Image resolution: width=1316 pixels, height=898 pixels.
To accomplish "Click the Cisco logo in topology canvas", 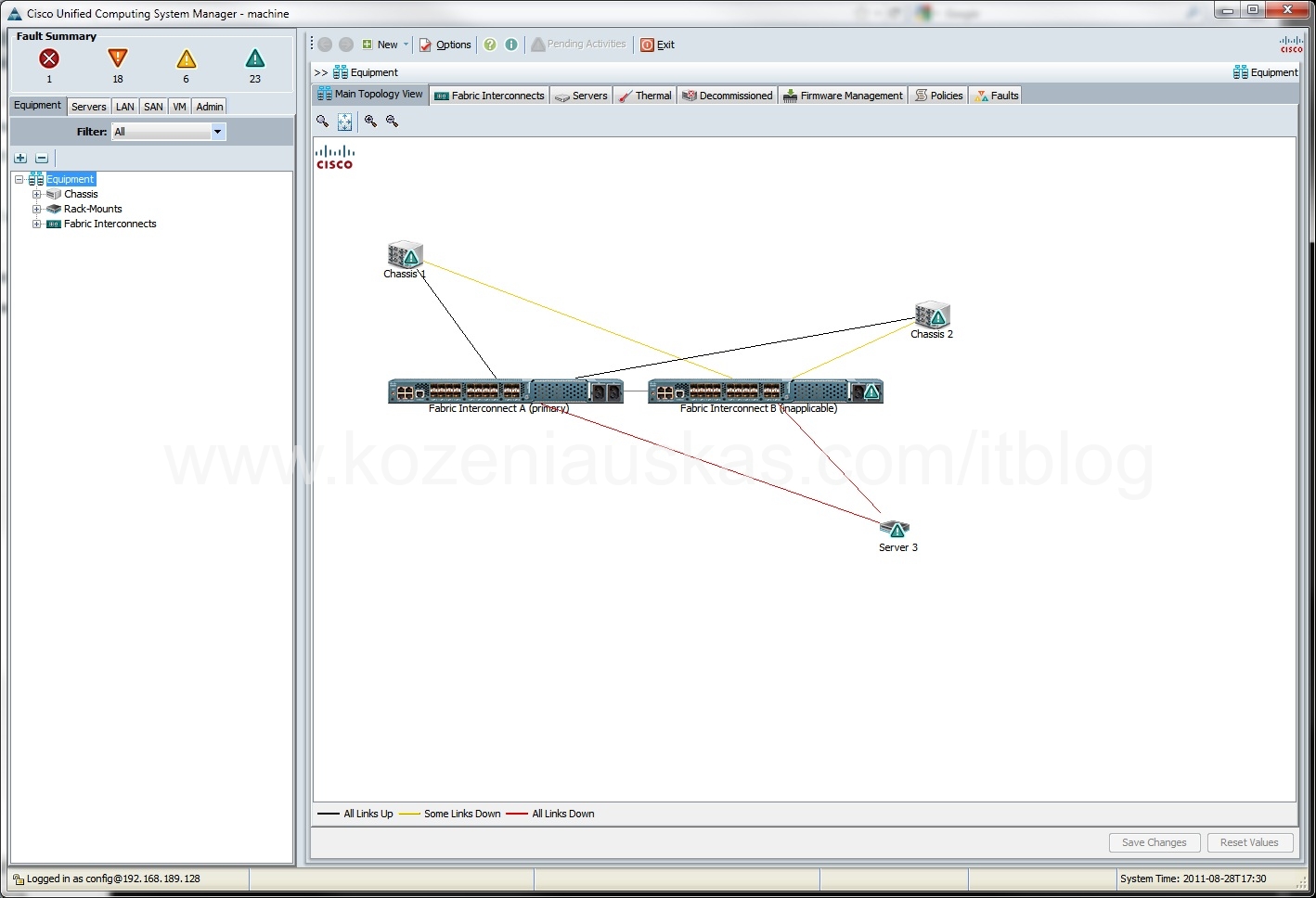I will pyautogui.click(x=334, y=157).
